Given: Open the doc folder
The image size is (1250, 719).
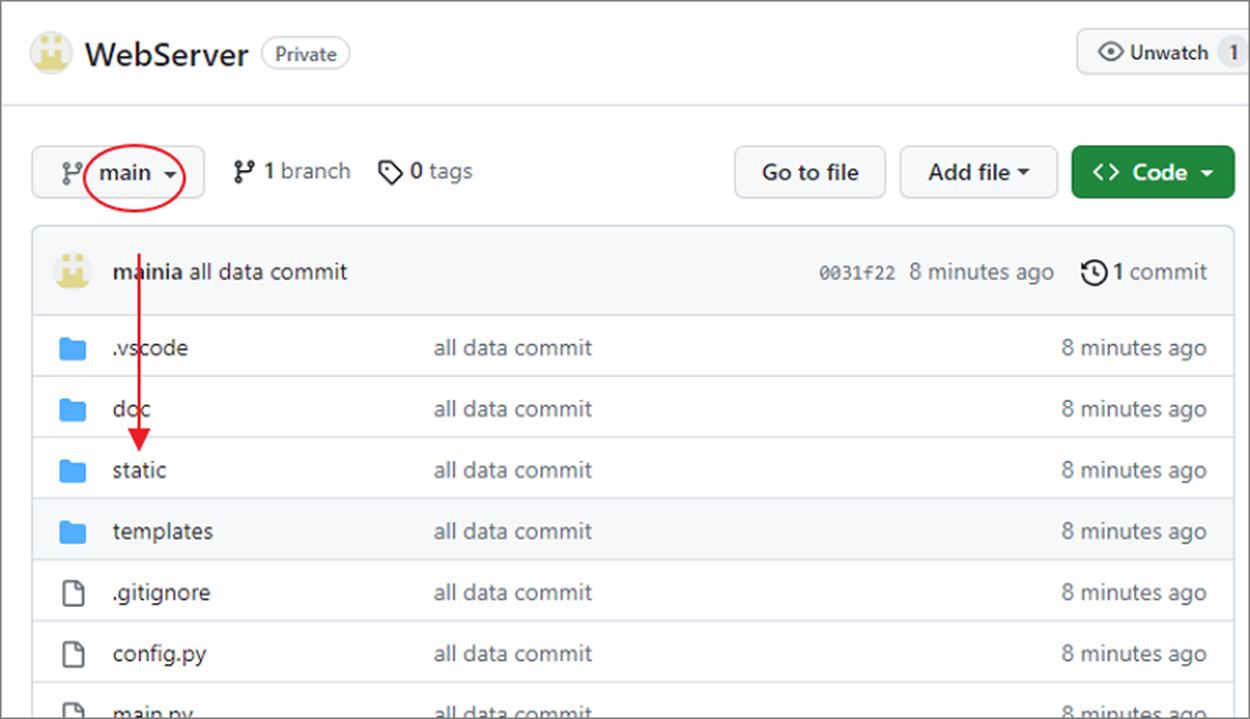Looking at the screenshot, I should (x=131, y=409).
